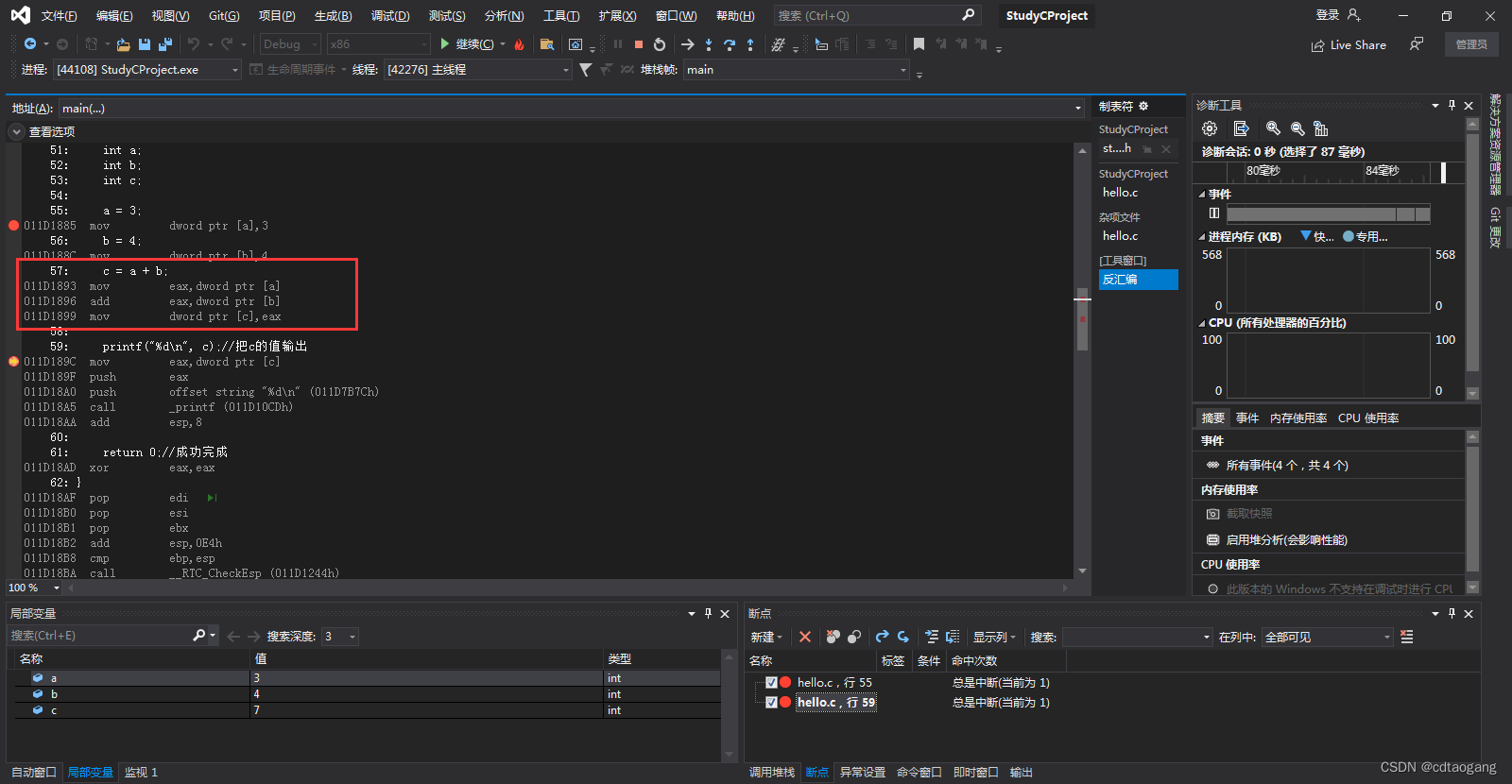Select hello.c under StudyCProject in tab list
Image resolution: width=1512 pixels, height=784 pixels.
coord(1120,192)
